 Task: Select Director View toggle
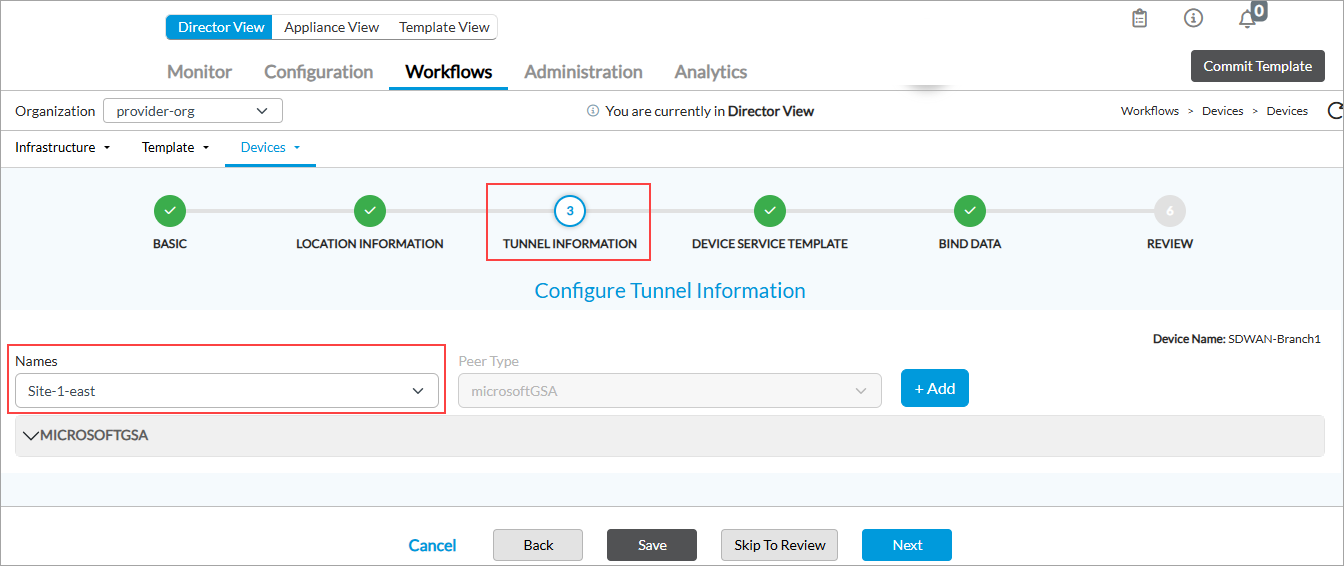pos(220,27)
